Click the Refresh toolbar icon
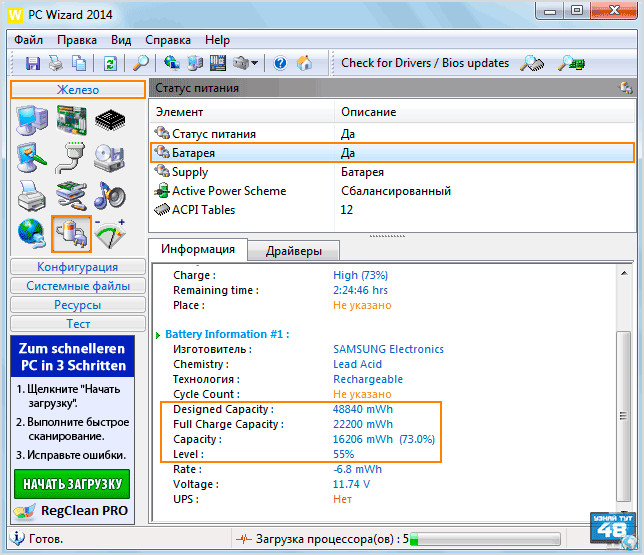 tap(110, 64)
